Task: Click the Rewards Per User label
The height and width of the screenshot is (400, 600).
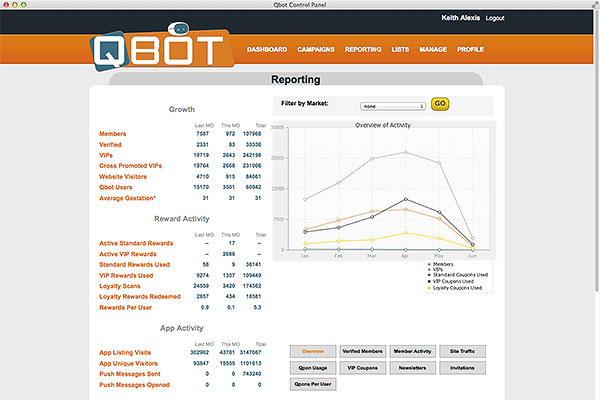Action: pos(126,307)
